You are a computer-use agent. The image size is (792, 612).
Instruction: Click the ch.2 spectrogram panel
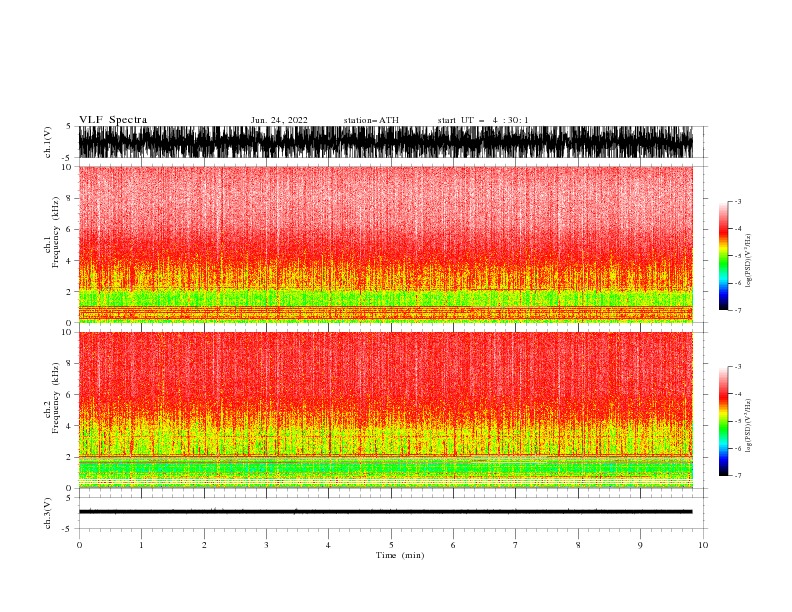[385, 410]
